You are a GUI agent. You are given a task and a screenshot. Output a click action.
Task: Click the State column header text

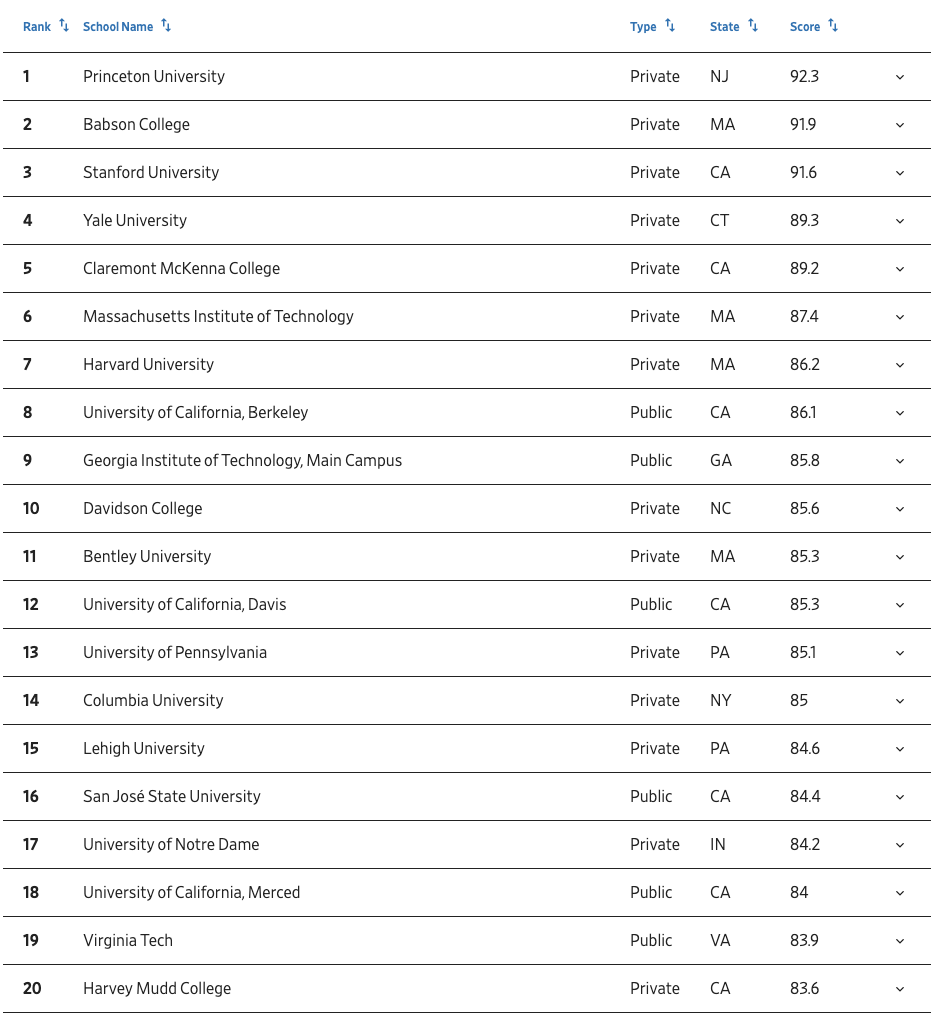pos(725,27)
